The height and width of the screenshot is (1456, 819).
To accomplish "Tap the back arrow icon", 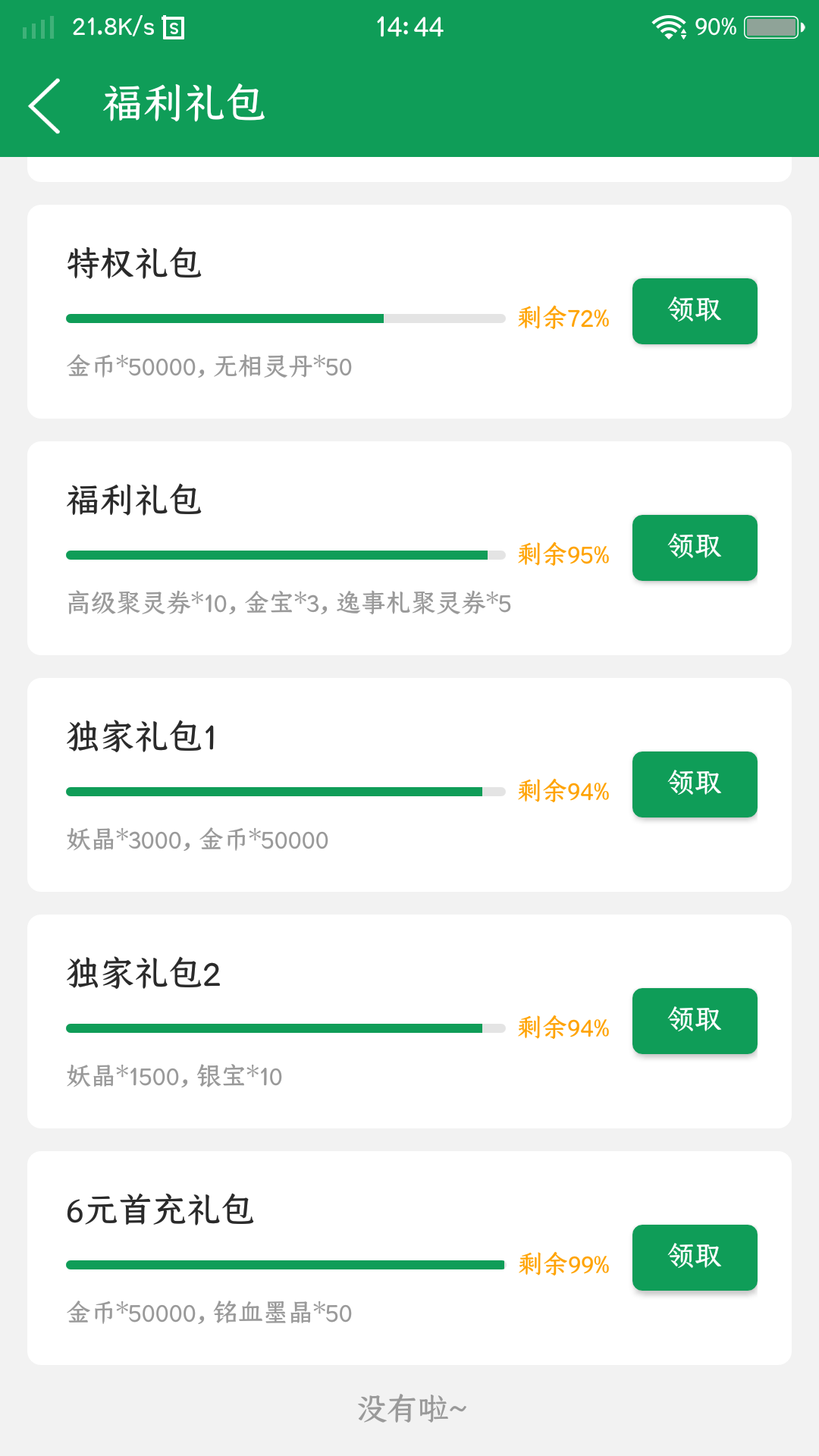I will tap(45, 105).
